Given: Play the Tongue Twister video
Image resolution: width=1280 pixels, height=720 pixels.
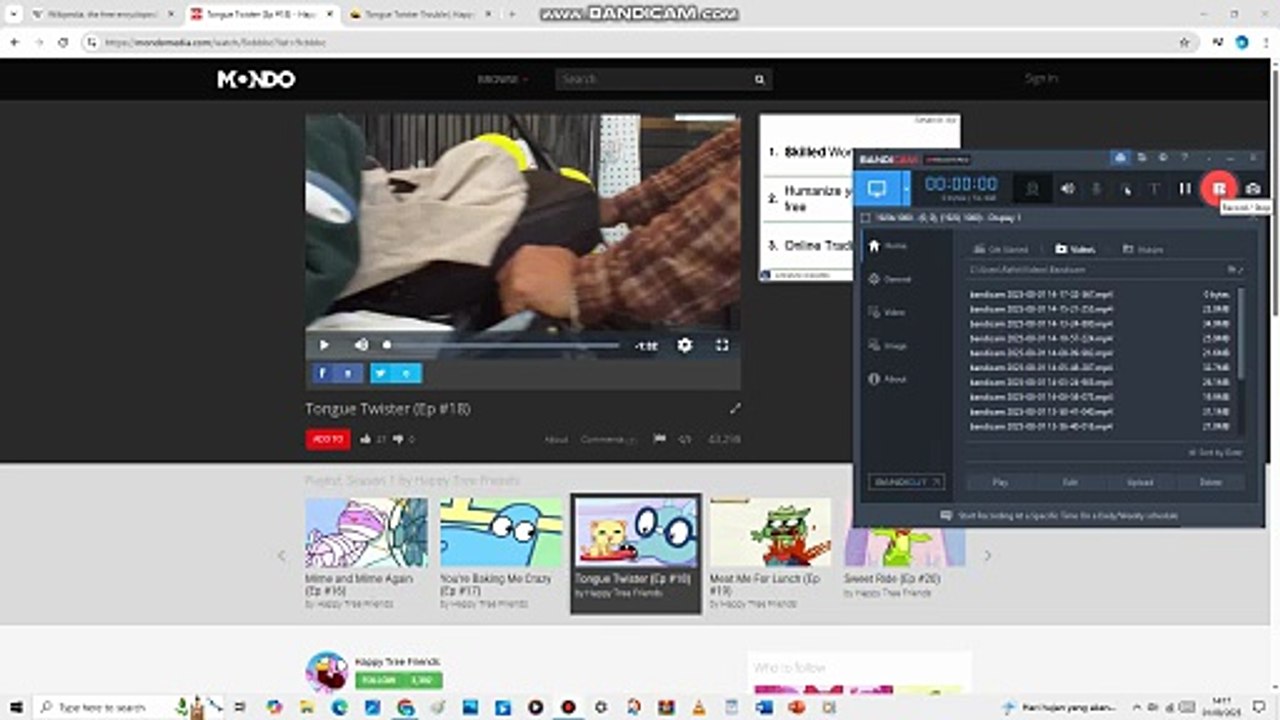Looking at the screenshot, I should click(324, 345).
